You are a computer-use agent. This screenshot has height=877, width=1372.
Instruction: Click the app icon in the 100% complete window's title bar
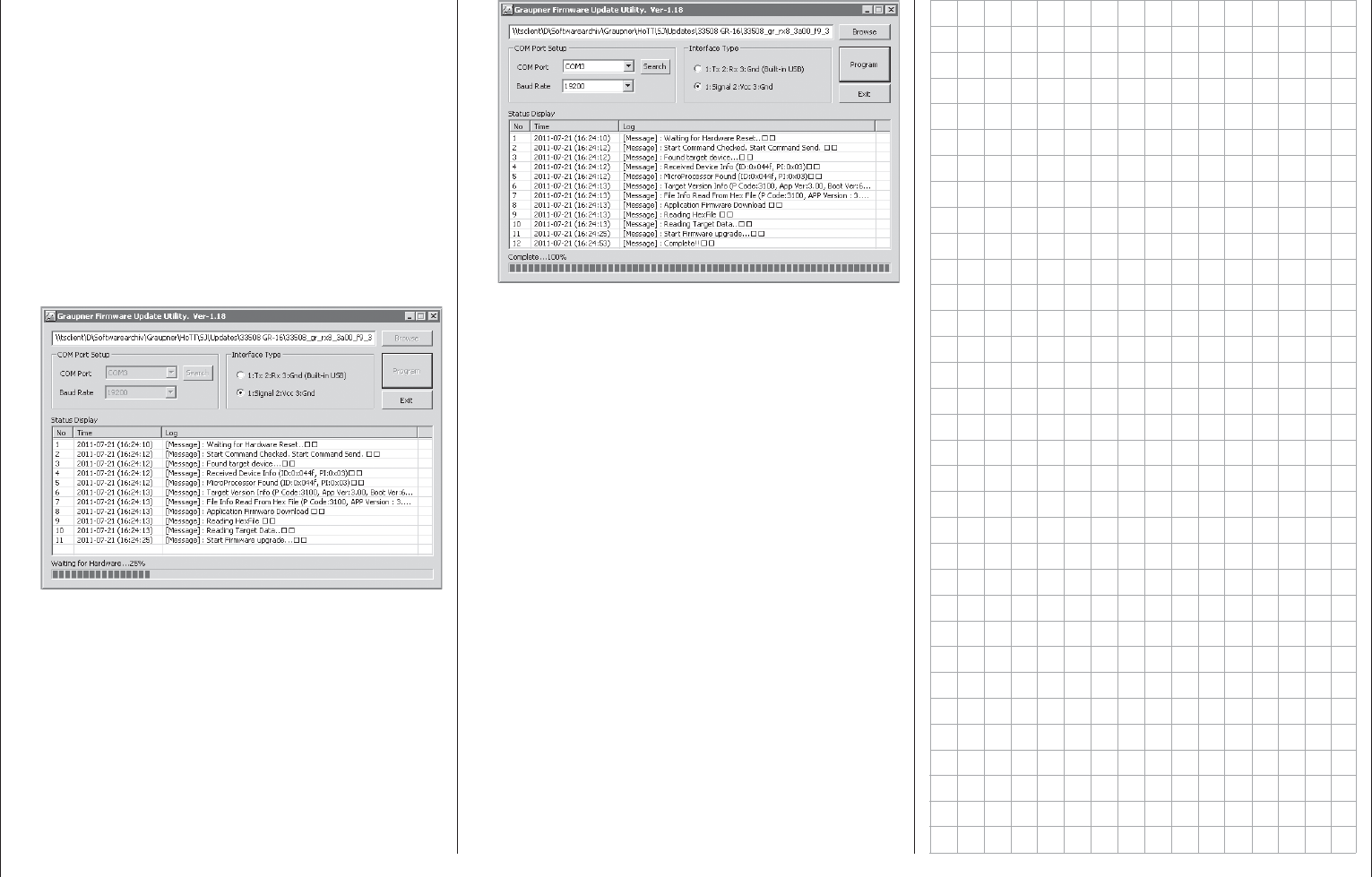[507, 10]
